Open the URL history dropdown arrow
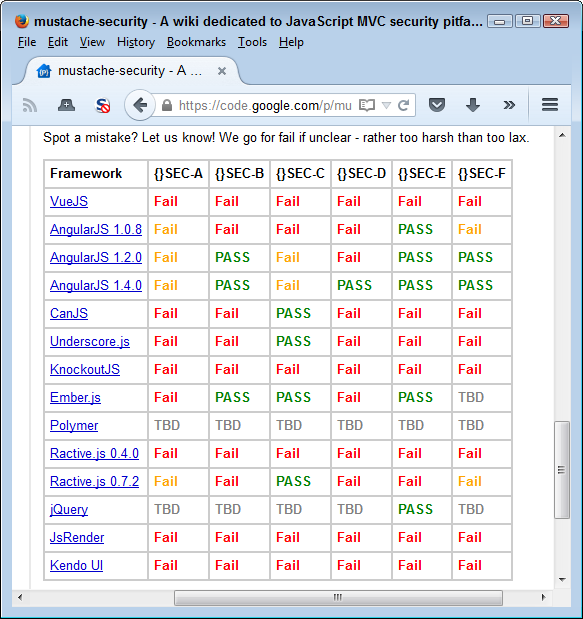Image resolution: width=583 pixels, height=619 pixels. [x=386, y=105]
